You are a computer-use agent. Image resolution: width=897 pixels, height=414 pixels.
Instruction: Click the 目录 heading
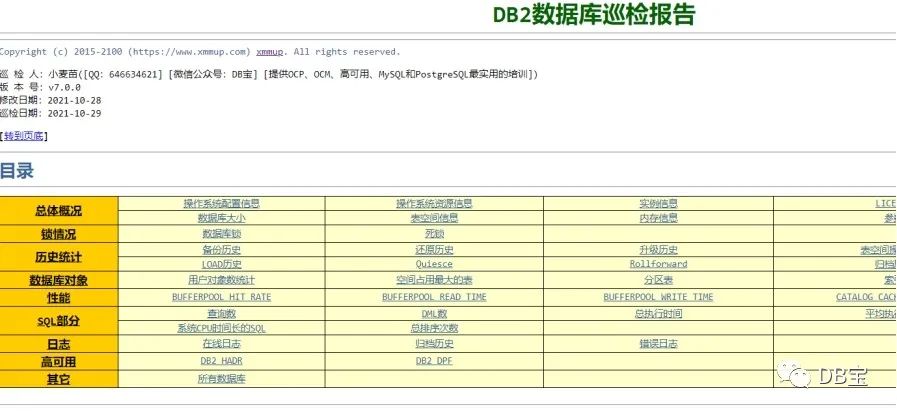coord(17,170)
